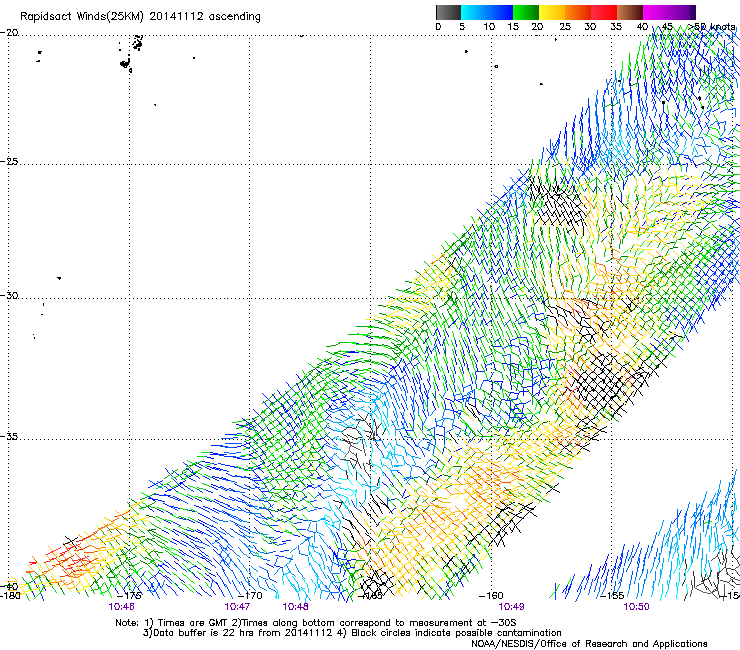Click the '20' legend scale label

(537, 26)
